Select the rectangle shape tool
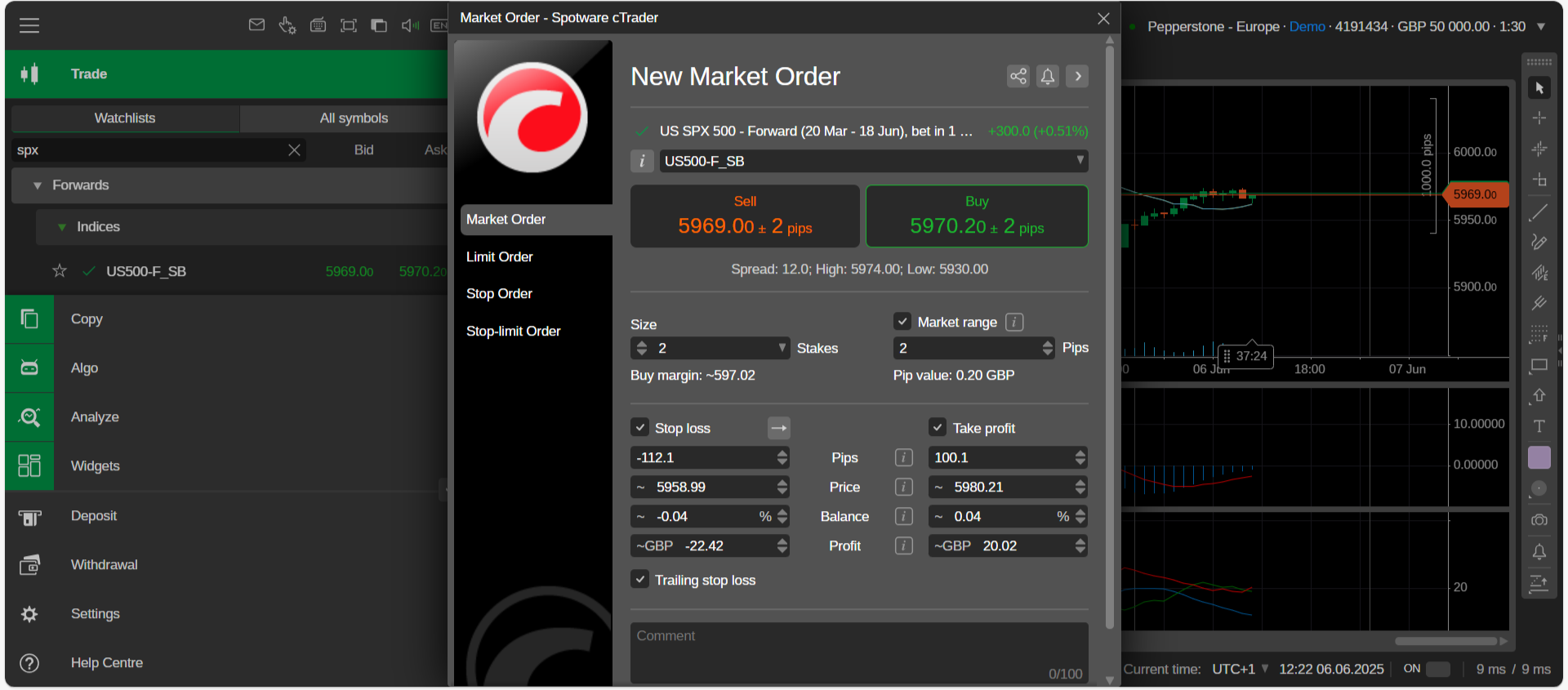1568x690 pixels. click(x=1539, y=365)
